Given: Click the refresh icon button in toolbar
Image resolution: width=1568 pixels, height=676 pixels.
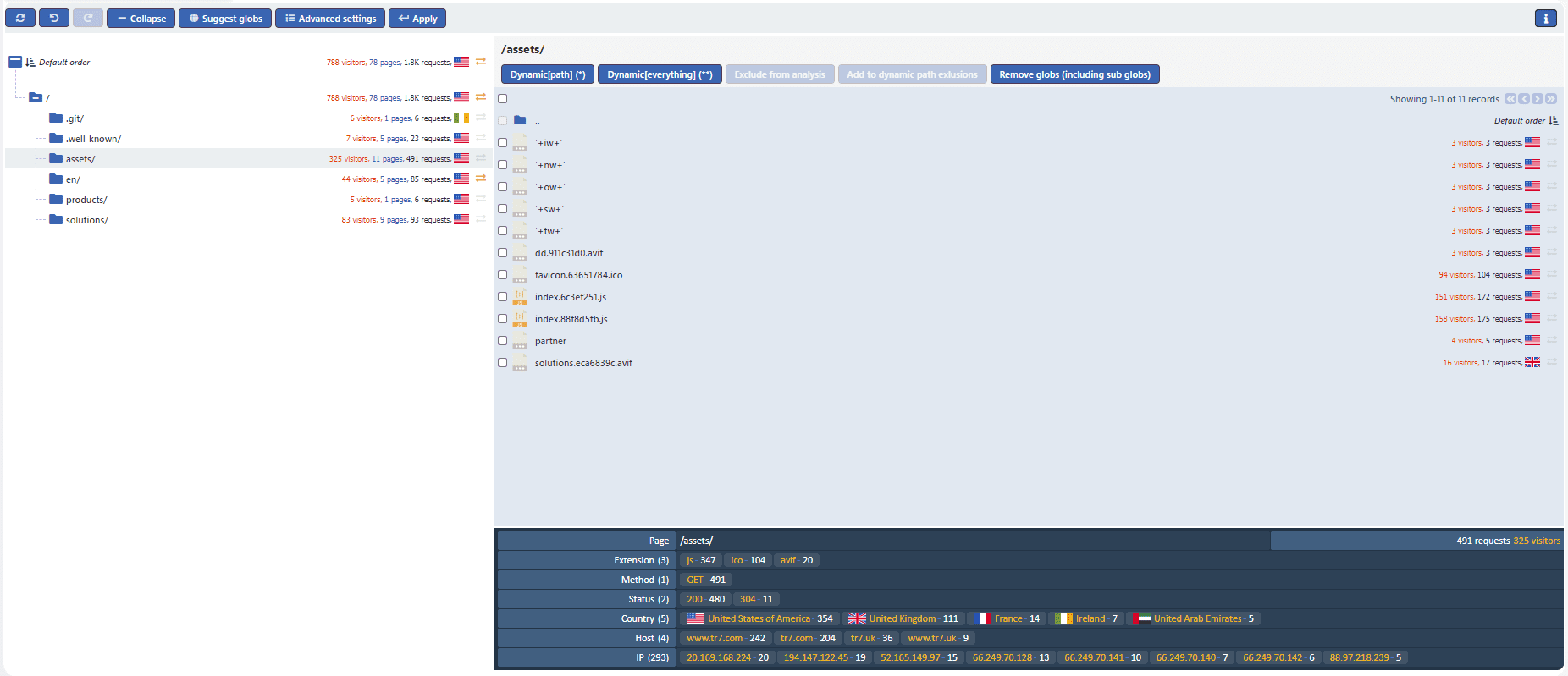Looking at the screenshot, I should [20, 18].
